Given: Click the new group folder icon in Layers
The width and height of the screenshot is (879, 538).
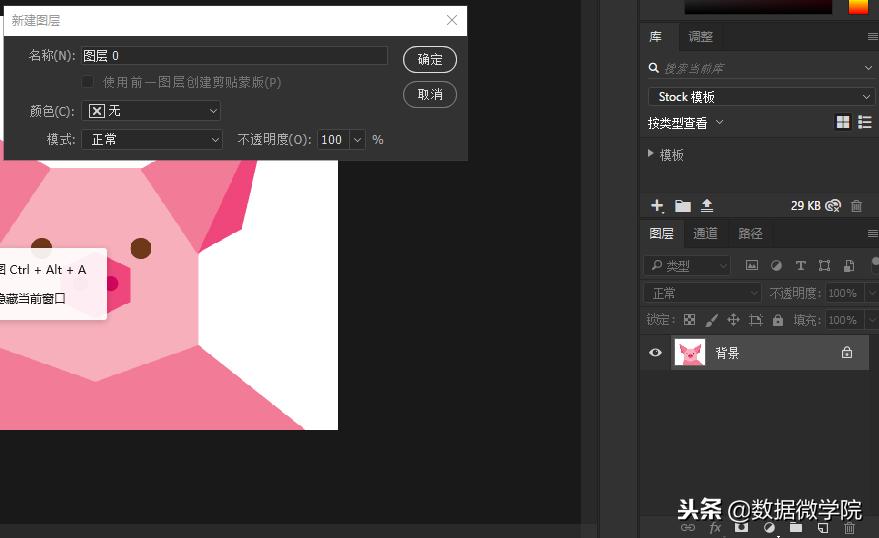Looking at the screenshot, I should pos(796,527).
